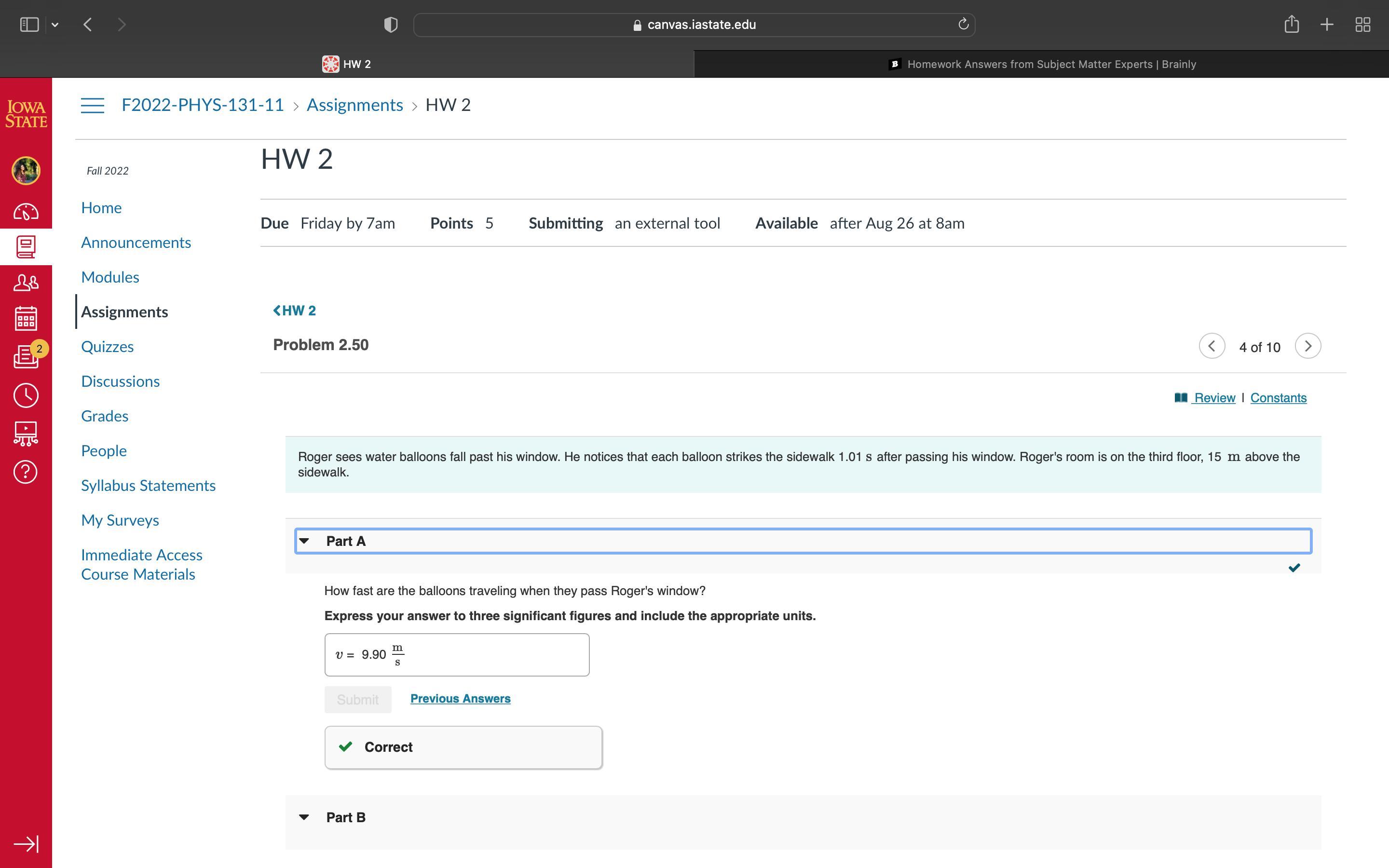This screenshot has height=868, width=1389.
Task: Open the Inbox icon with badge
Action: point(26,356)
